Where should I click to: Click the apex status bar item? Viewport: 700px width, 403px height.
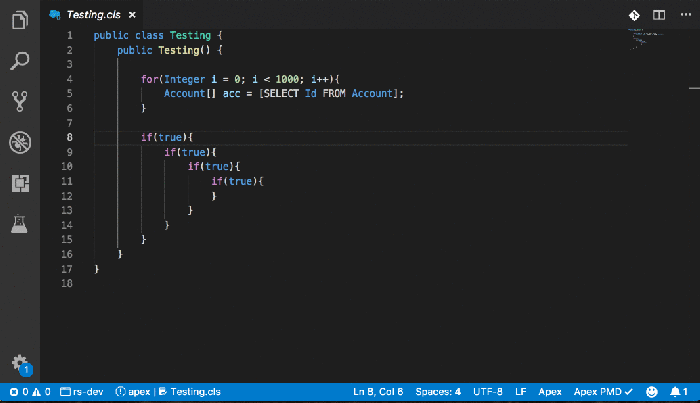[133, 392]
